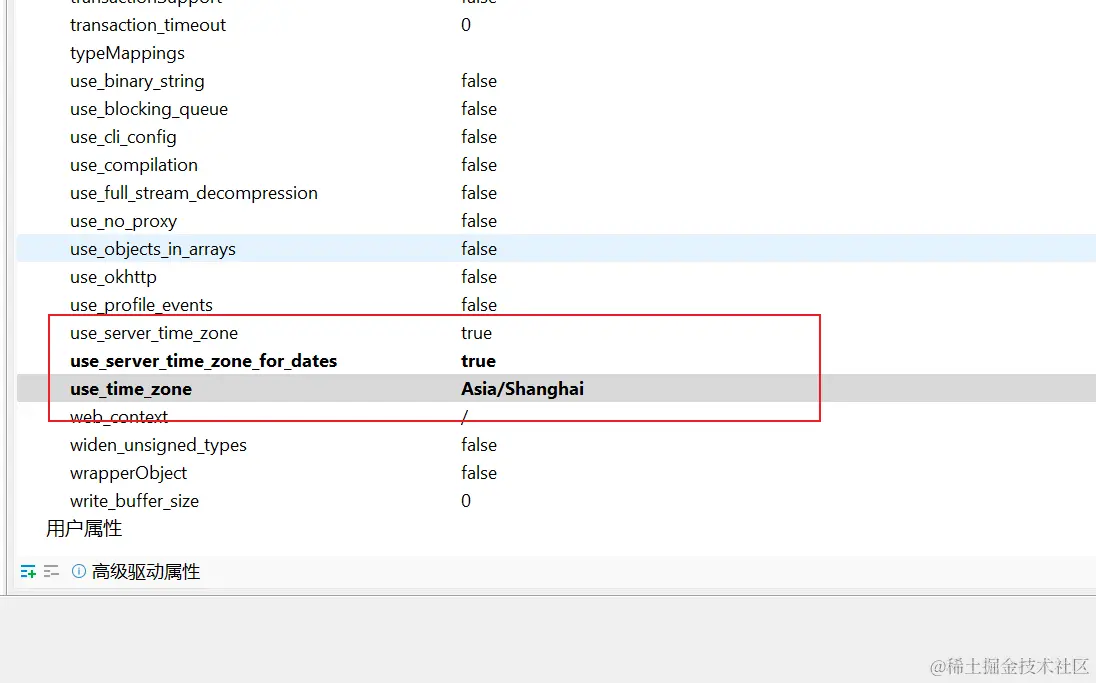1096x683 pixels.
Task: Click the false value of use_cli_config
Action: coord(479,137)
